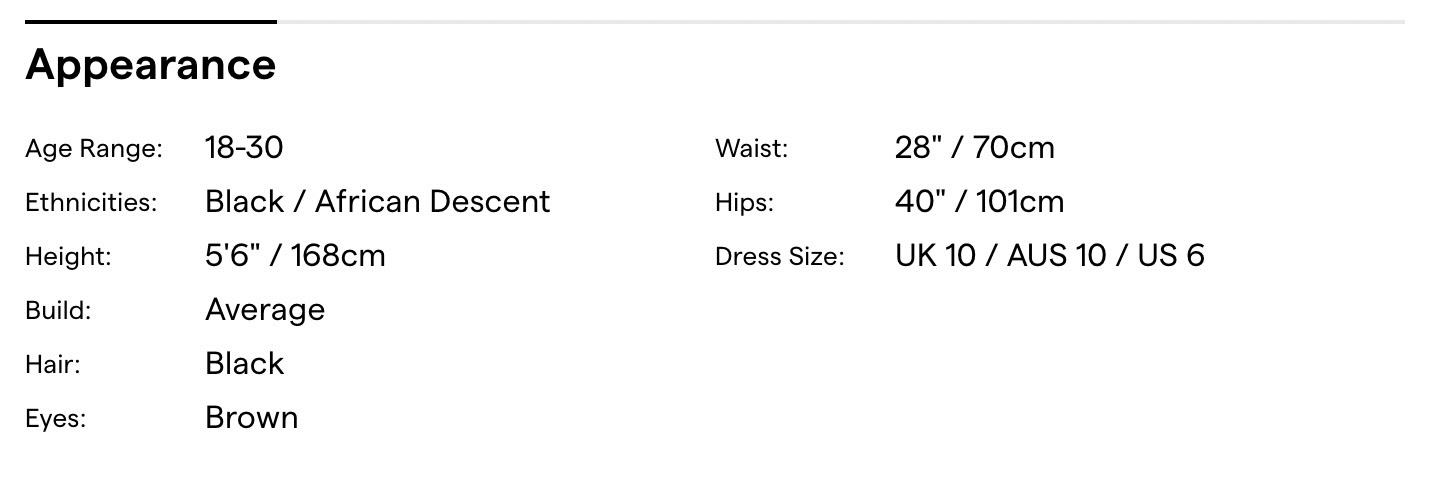
Task: Click the Waist label
Action: click(x=751, y=149)
